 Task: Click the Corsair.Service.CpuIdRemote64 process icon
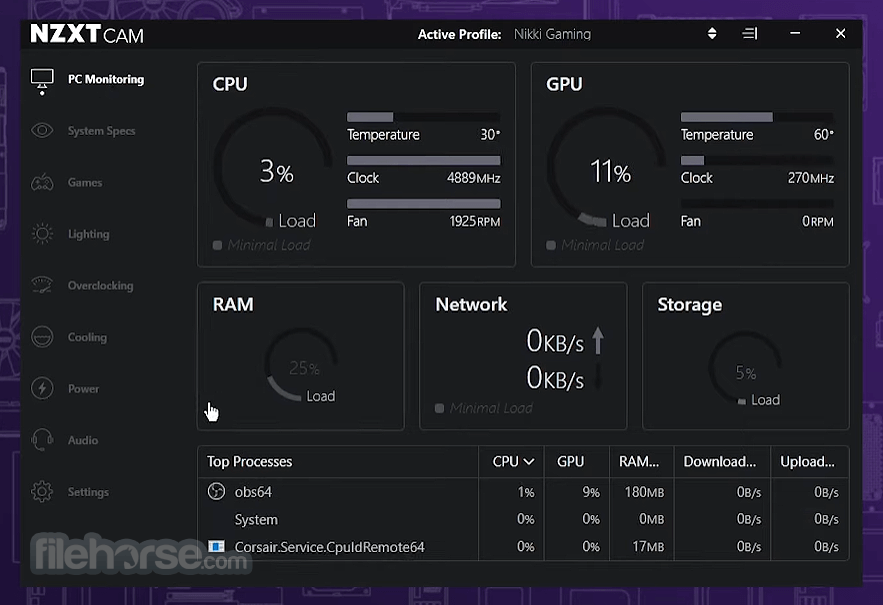(216, 546)
